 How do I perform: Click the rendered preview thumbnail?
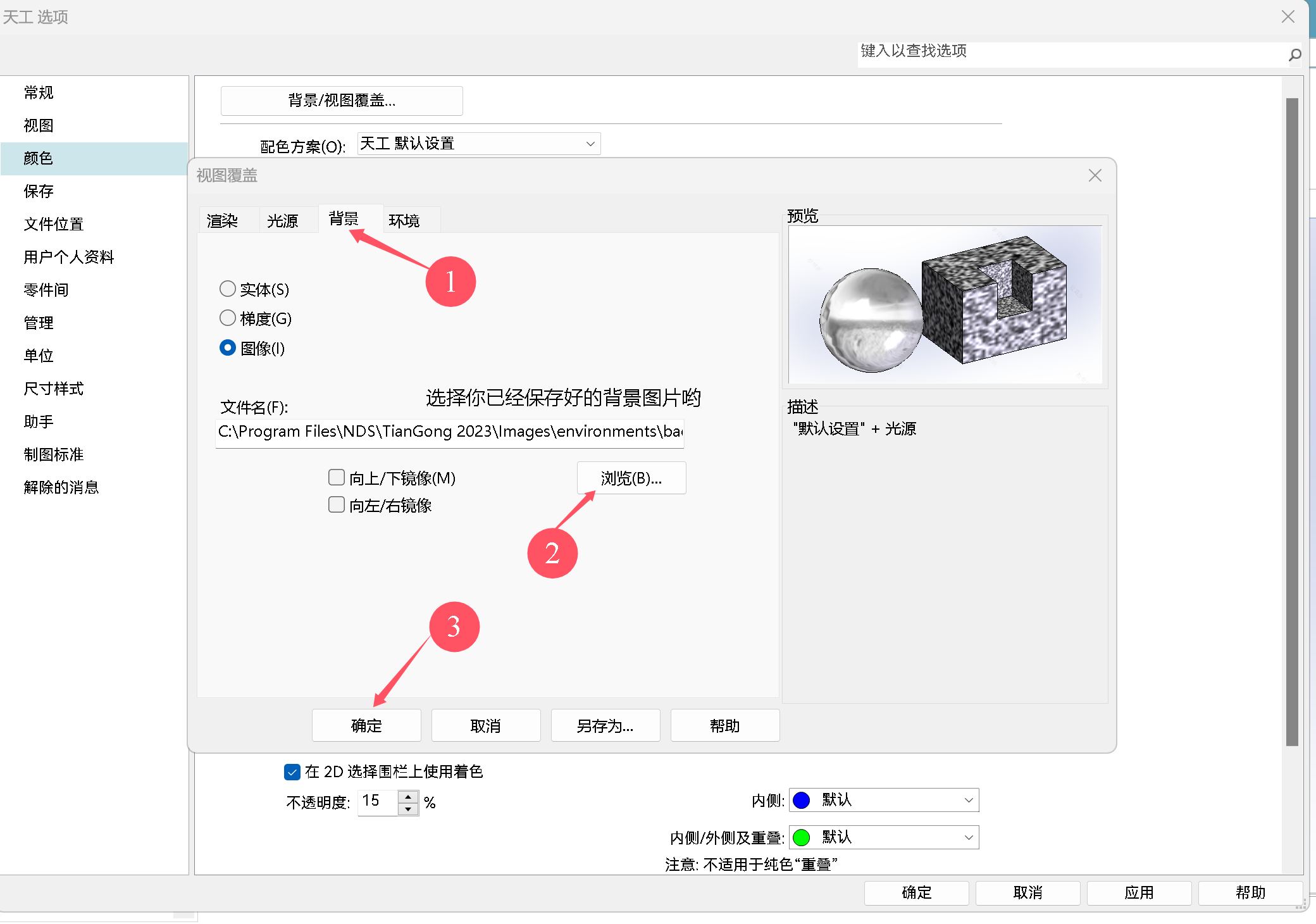tap(945, 304)
